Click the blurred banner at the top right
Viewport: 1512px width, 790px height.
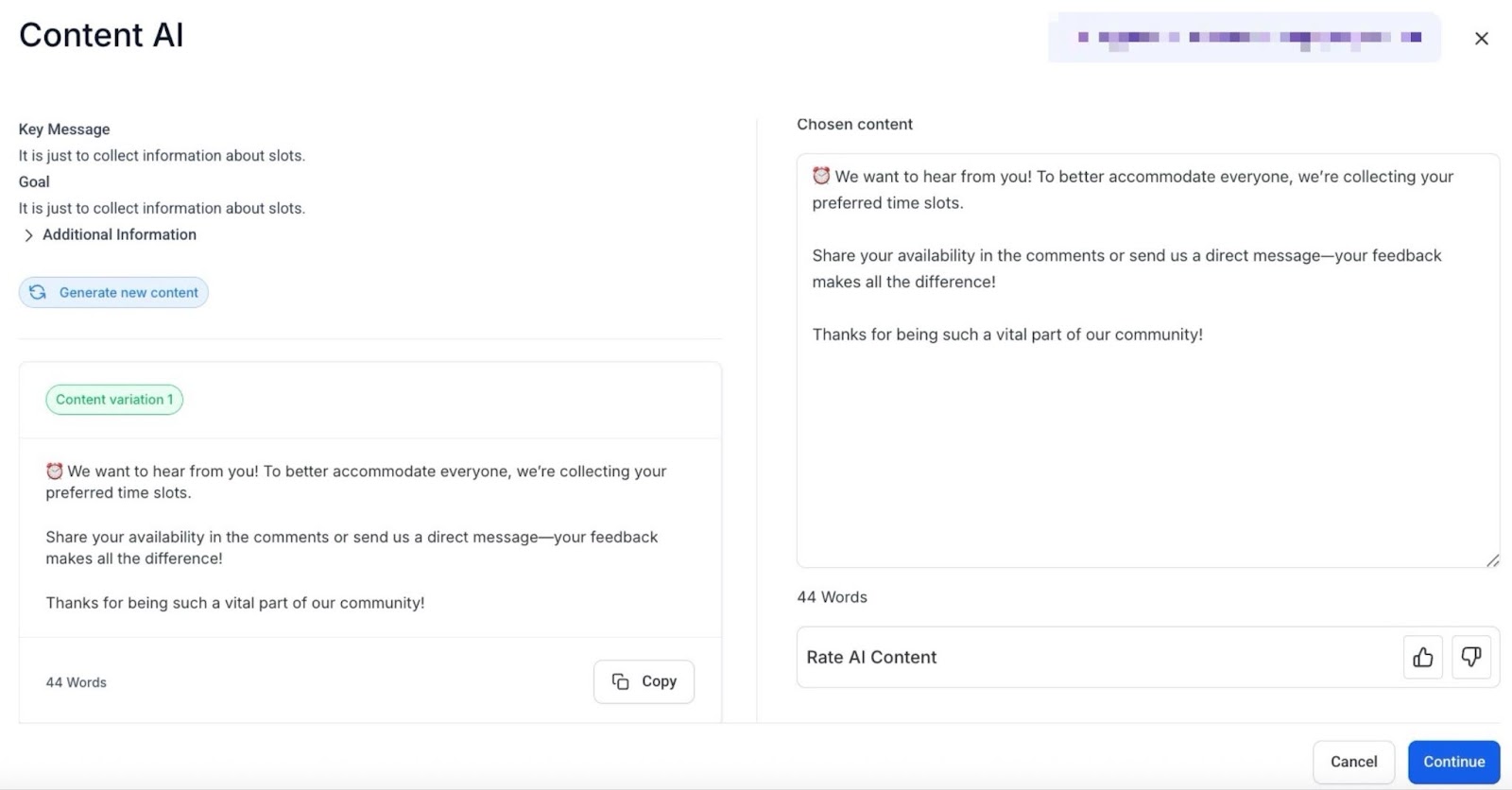pos(1244,38)
